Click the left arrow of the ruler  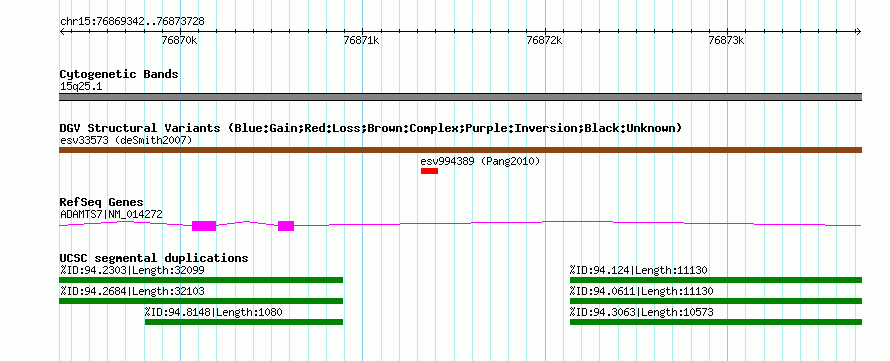point(62,32)
